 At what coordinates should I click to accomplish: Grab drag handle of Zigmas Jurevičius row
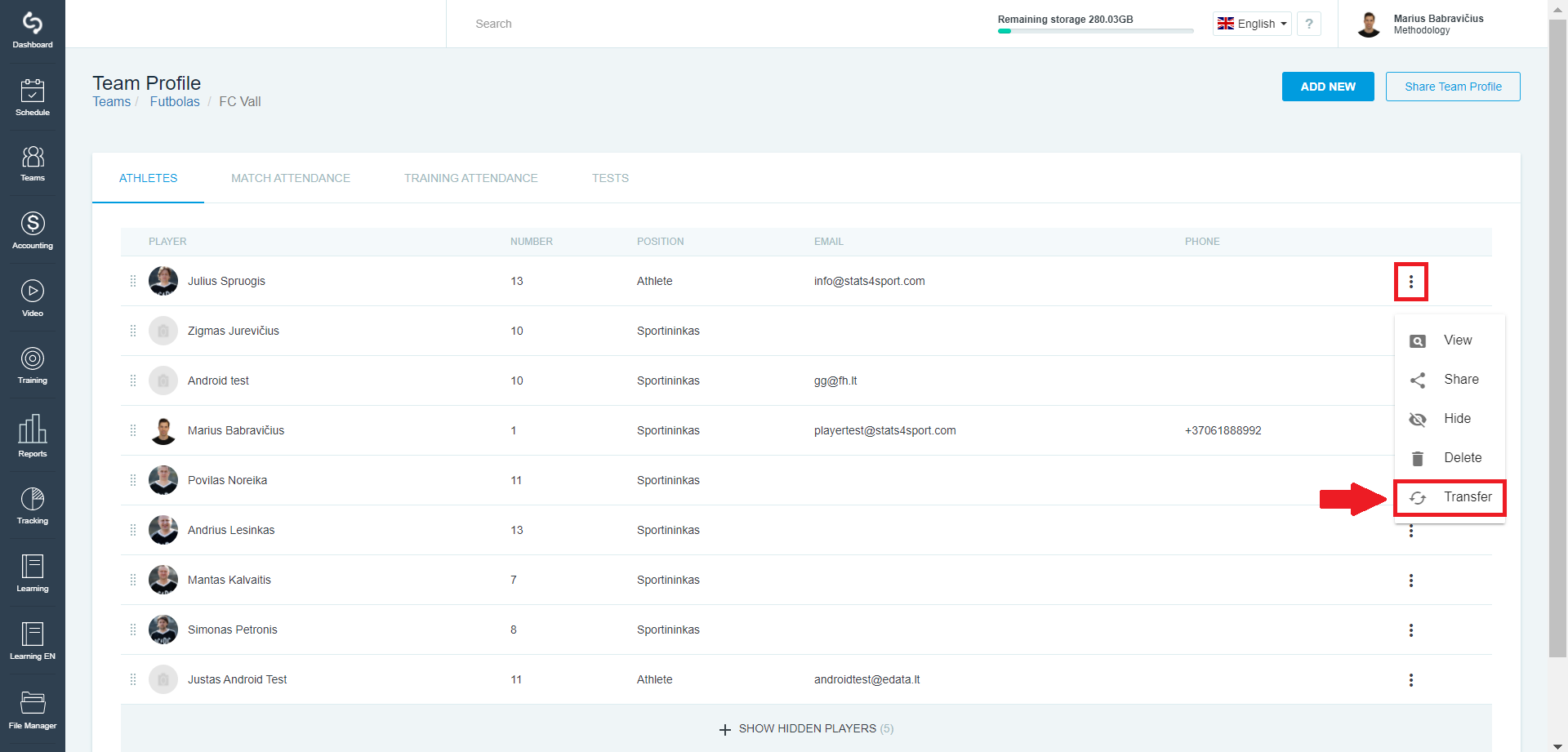pos(133,331)
